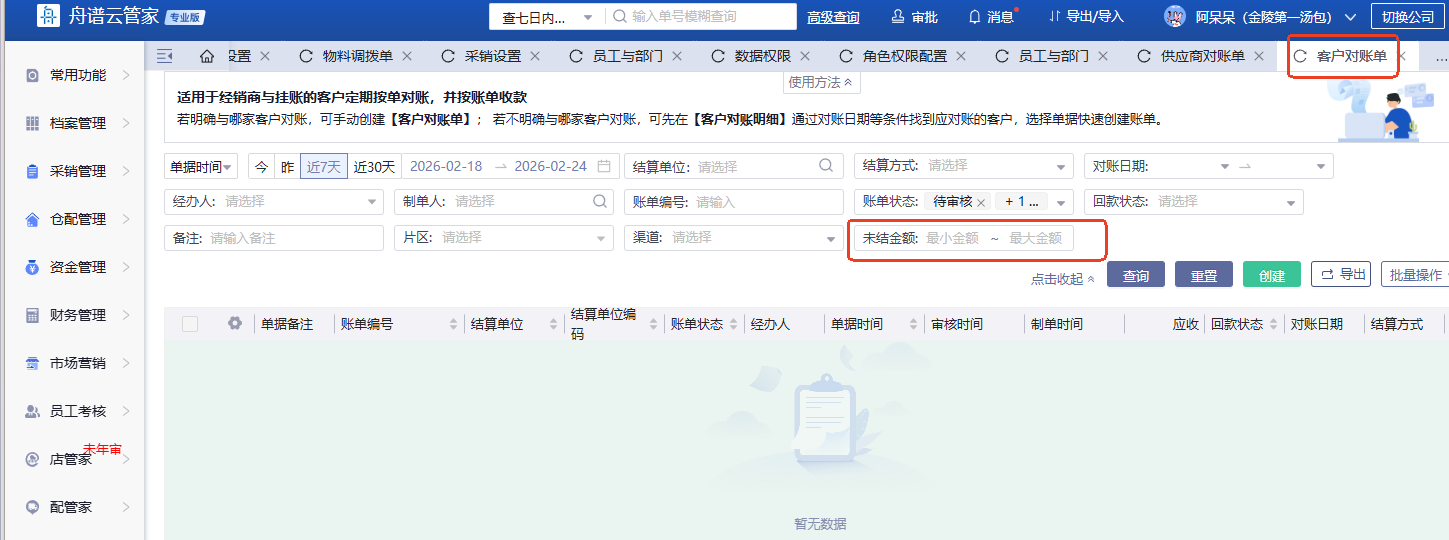The height and width of the screenshot is (540, 1449).
Task: Remove the 待审核 status tag
Action: pos(981,202)
